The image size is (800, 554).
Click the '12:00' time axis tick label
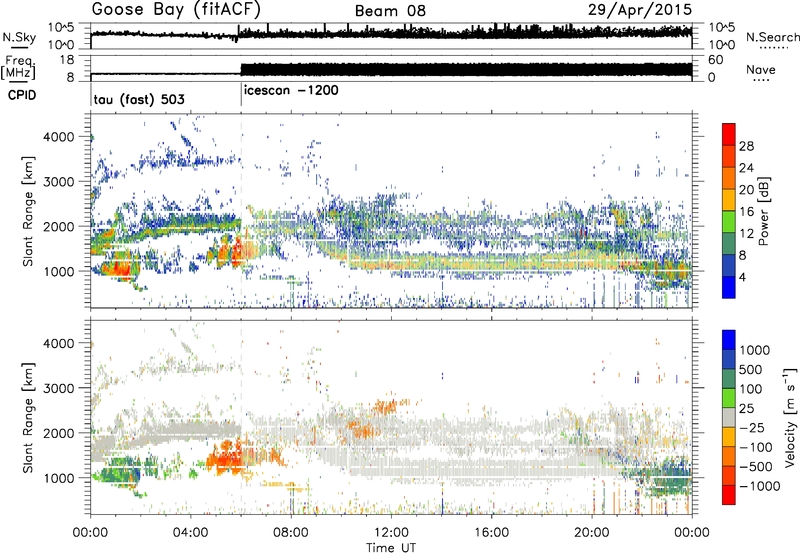[x=391, y=533]
